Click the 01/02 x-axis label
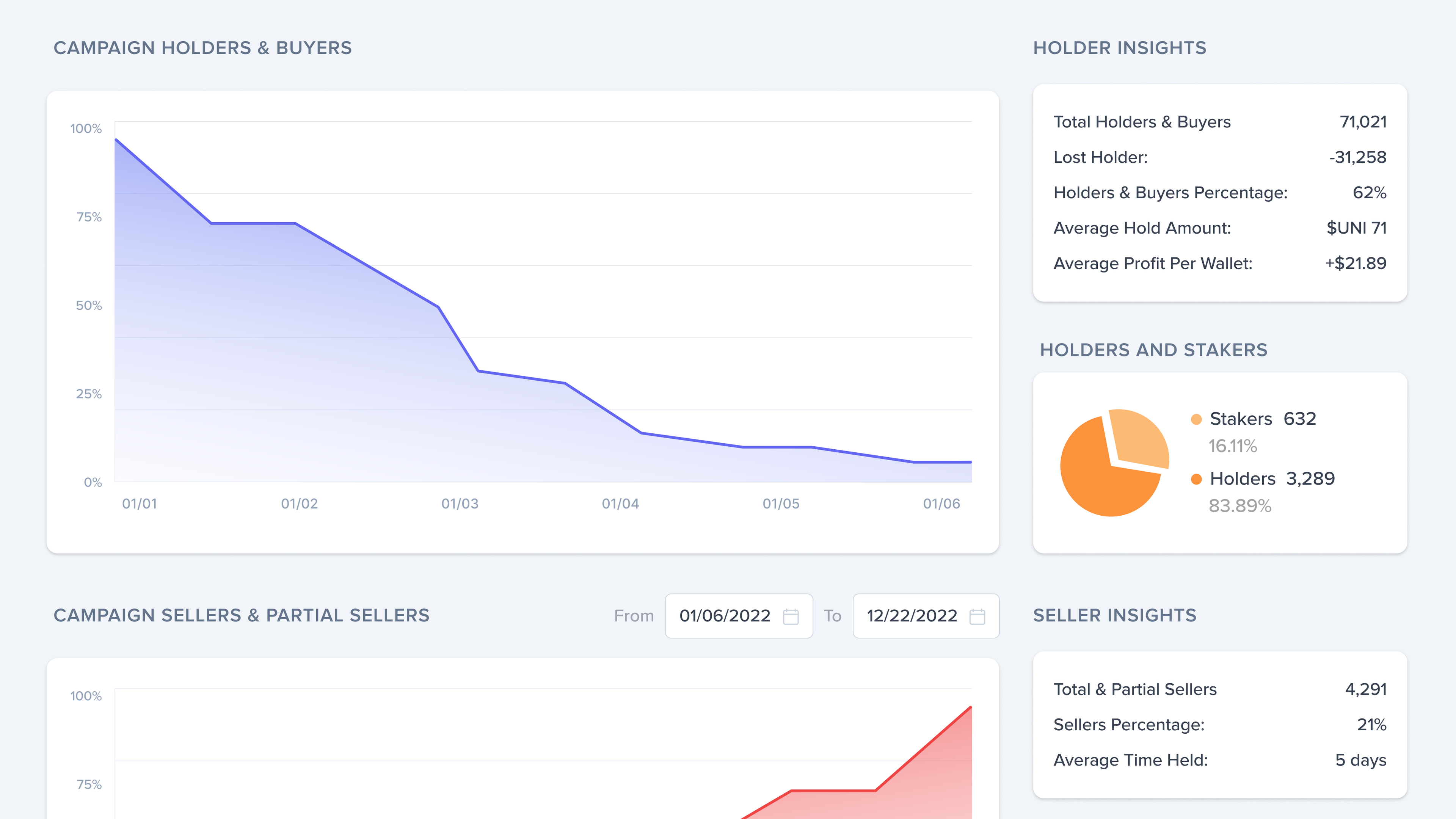Image resolution: width=1456 pixels, height=819 pixels. point(300,504)
